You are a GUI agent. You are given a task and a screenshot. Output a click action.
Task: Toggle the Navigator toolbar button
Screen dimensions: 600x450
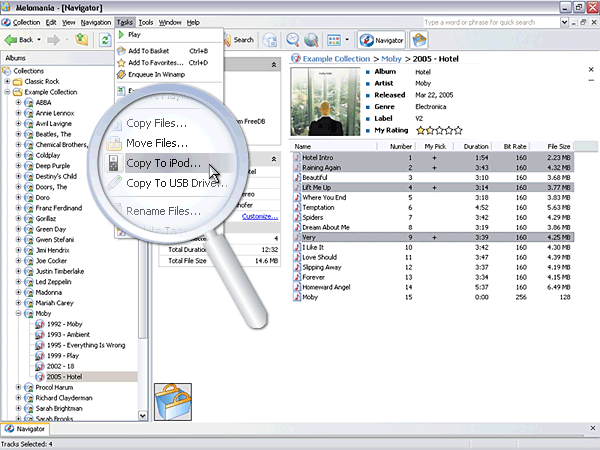coord(382,40)
